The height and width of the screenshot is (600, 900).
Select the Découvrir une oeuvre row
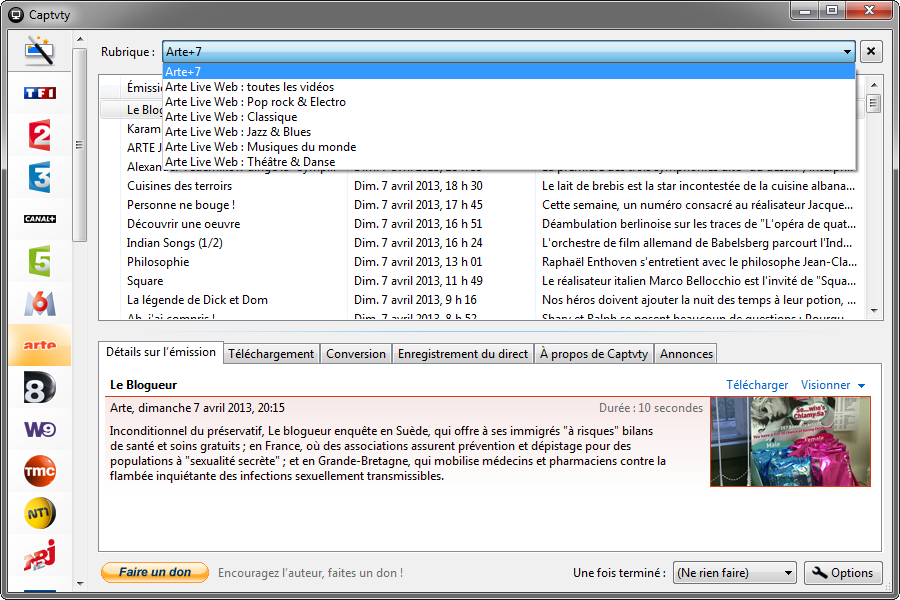click(x=481, y=223)
